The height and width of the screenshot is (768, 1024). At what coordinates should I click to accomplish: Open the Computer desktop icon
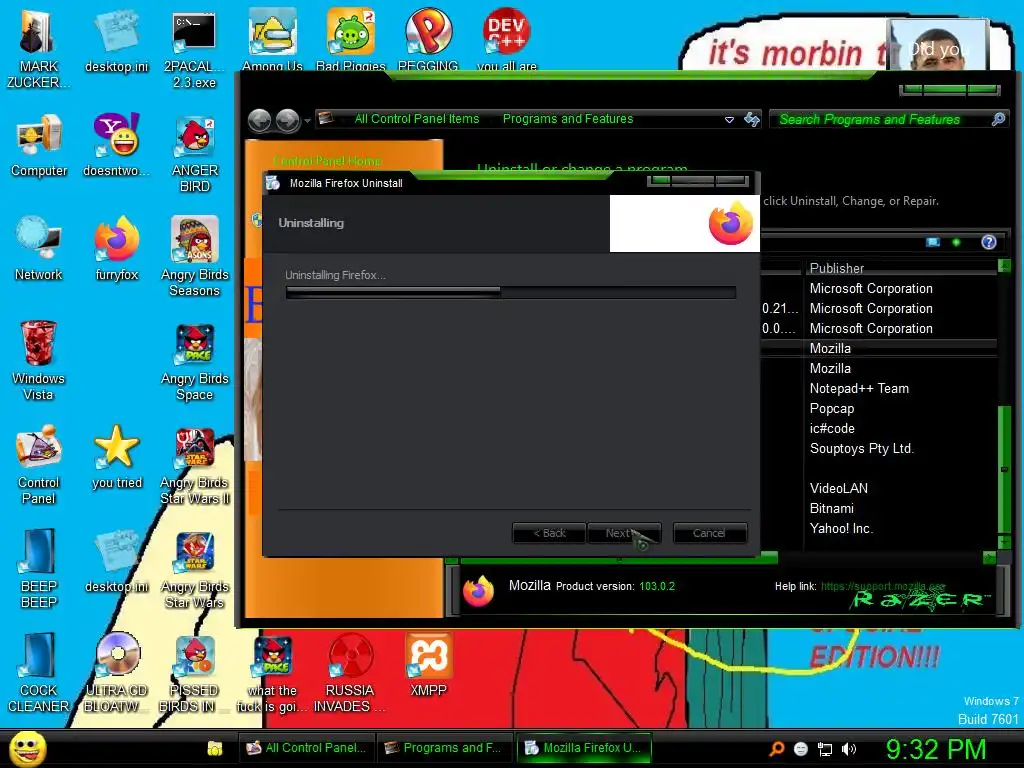pos(39,145)
